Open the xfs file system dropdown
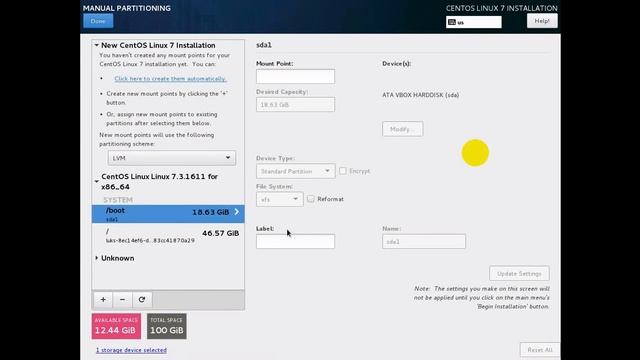 [280, 199]
